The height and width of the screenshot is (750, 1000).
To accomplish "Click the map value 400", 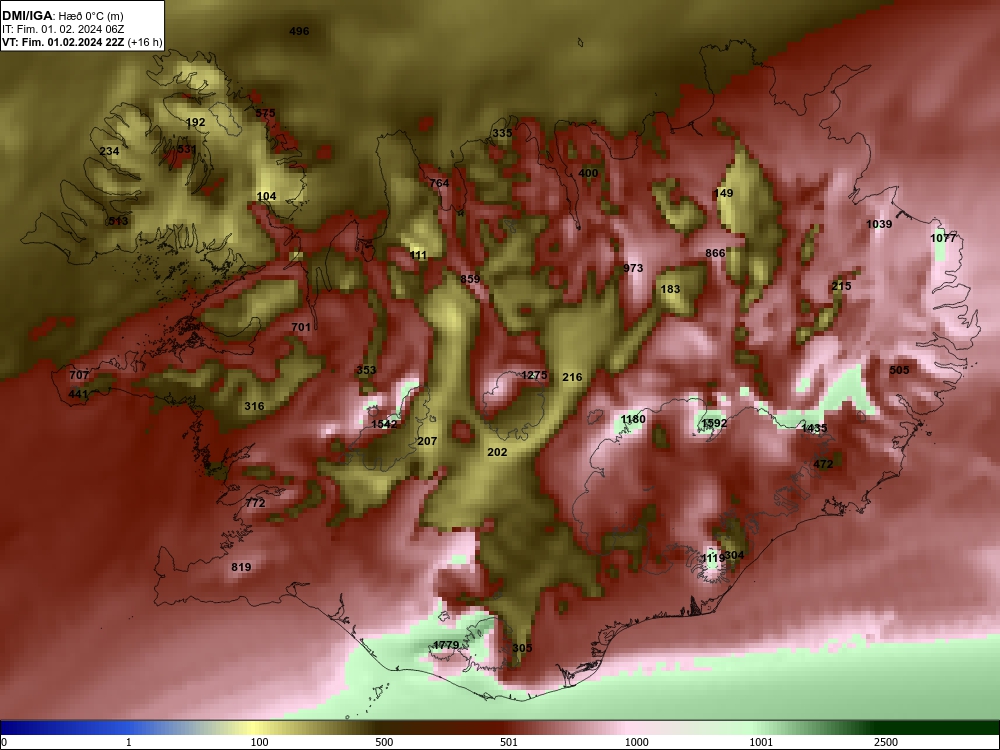I will tap(589, 173).
